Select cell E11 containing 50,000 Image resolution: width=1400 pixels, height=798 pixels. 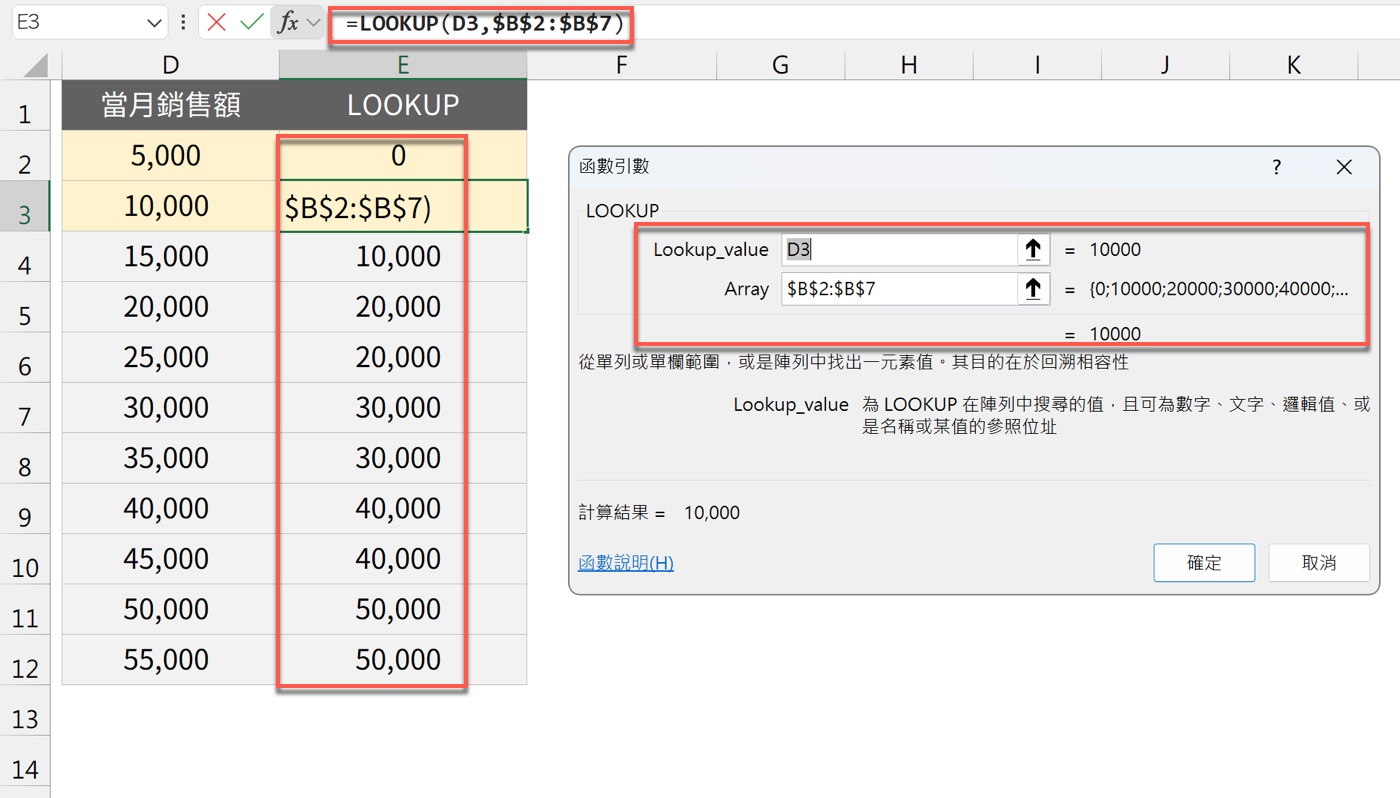[403, 609]
